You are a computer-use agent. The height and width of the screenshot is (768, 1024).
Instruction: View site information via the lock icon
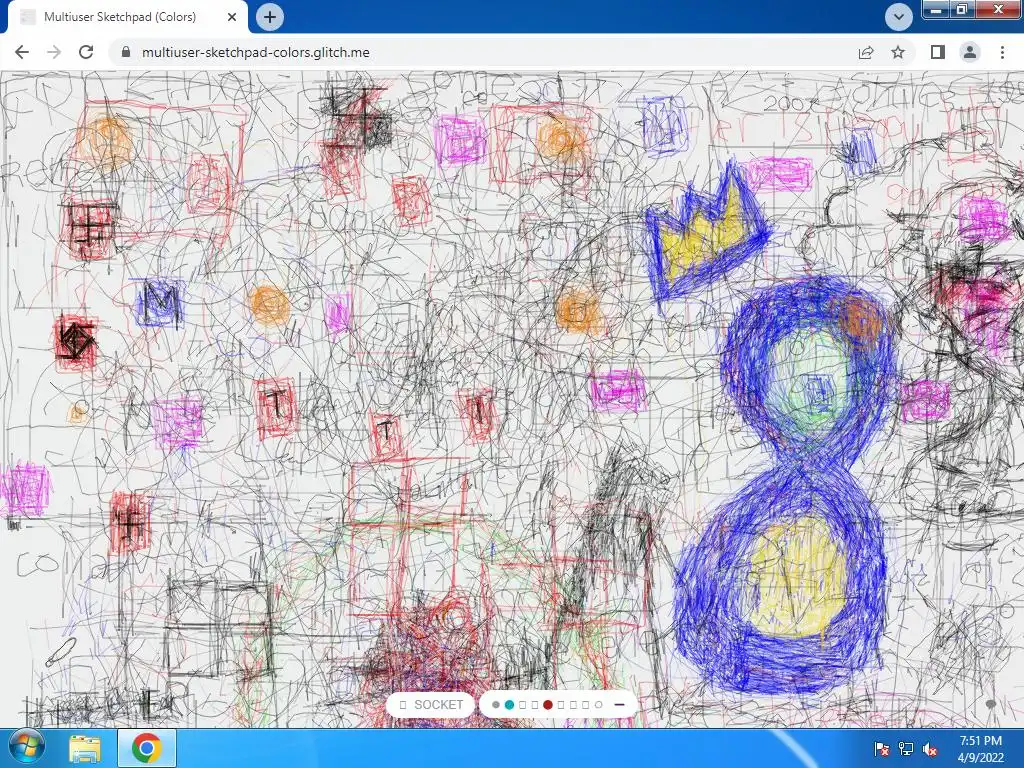126,52
